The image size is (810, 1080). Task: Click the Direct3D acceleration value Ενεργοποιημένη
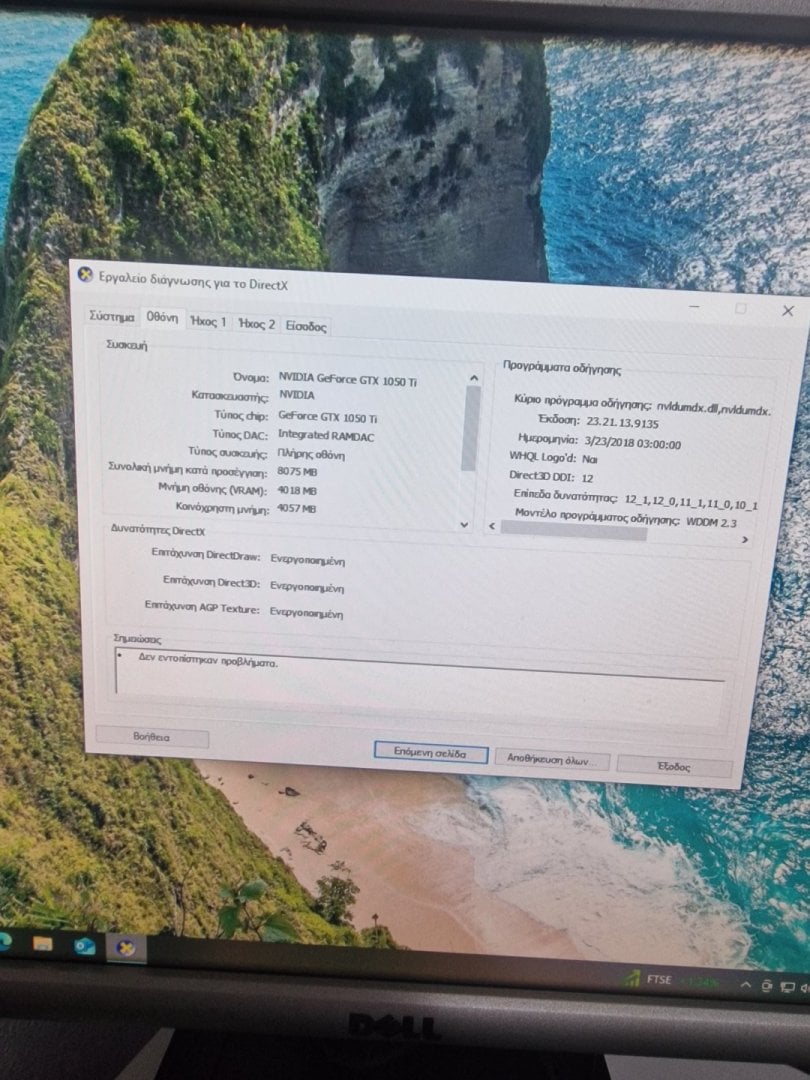coord(307,587)
